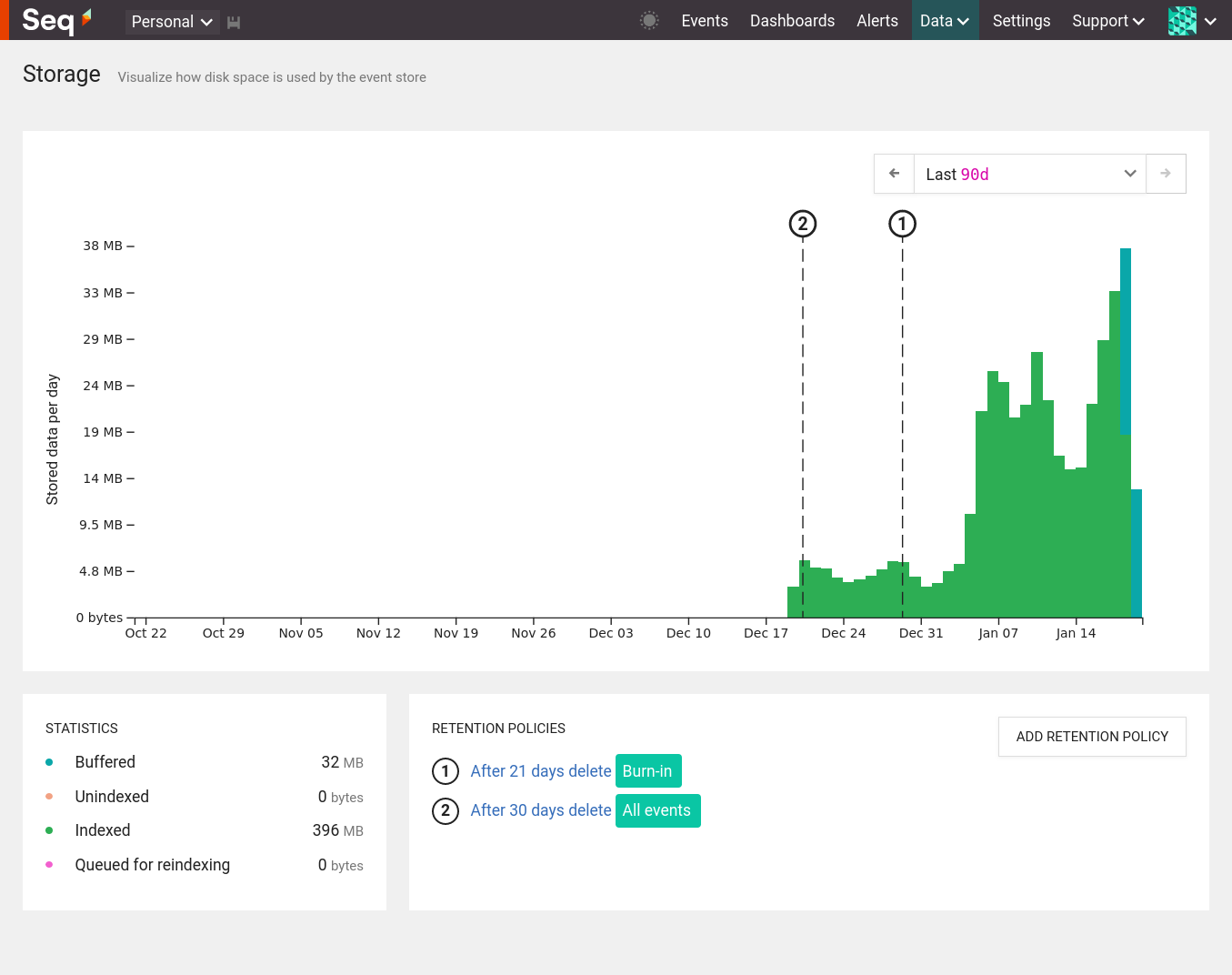1232x975 pixels.
Task: Click the Indexed green legend dot
Action: tap(49, 830)
